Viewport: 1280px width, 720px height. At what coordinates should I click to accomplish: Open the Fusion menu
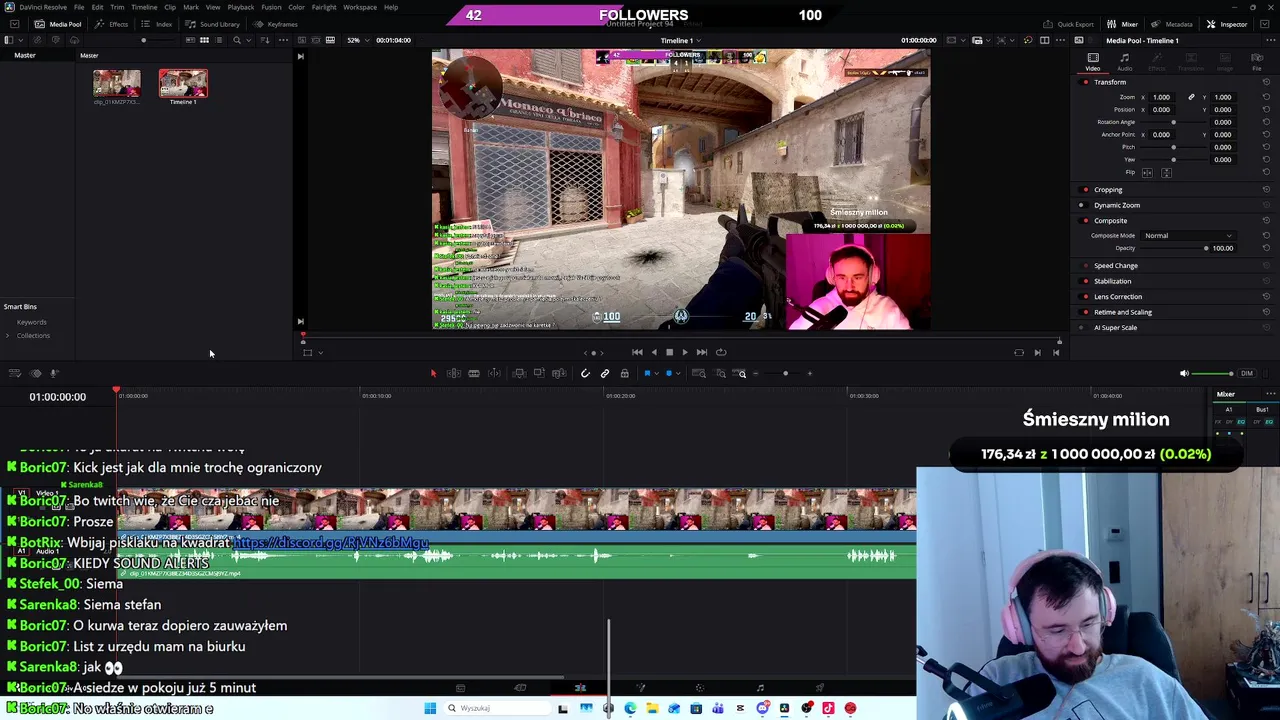click(271, 7)
